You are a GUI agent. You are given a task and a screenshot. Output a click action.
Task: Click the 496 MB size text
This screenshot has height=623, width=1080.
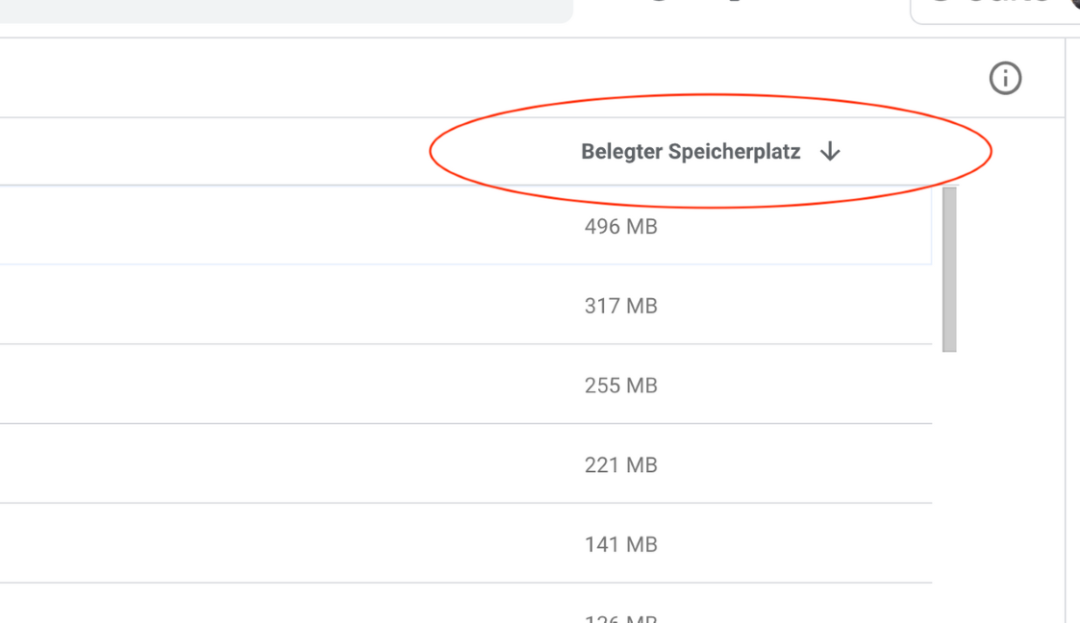tap(621, 226)
